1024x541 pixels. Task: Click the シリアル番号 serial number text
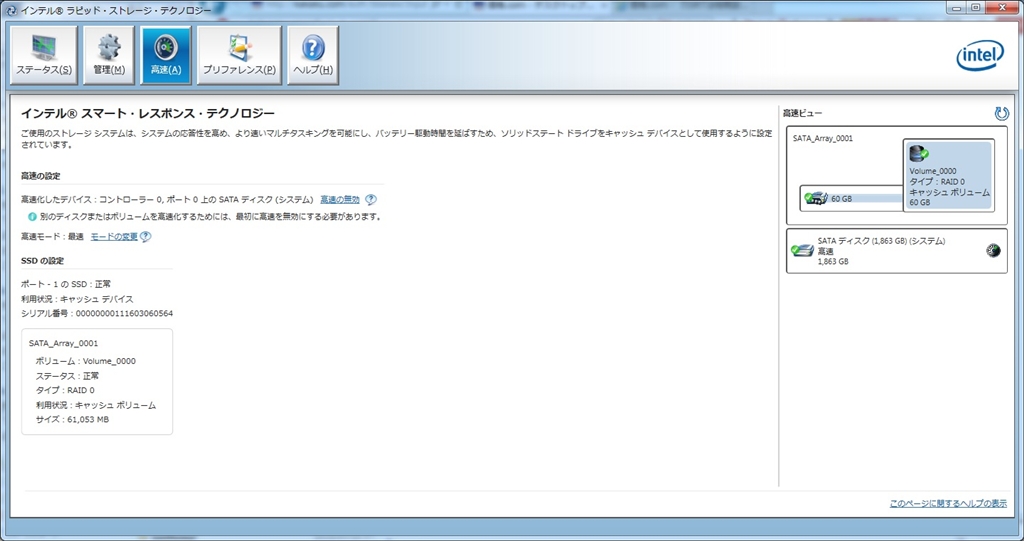(97, 314)
